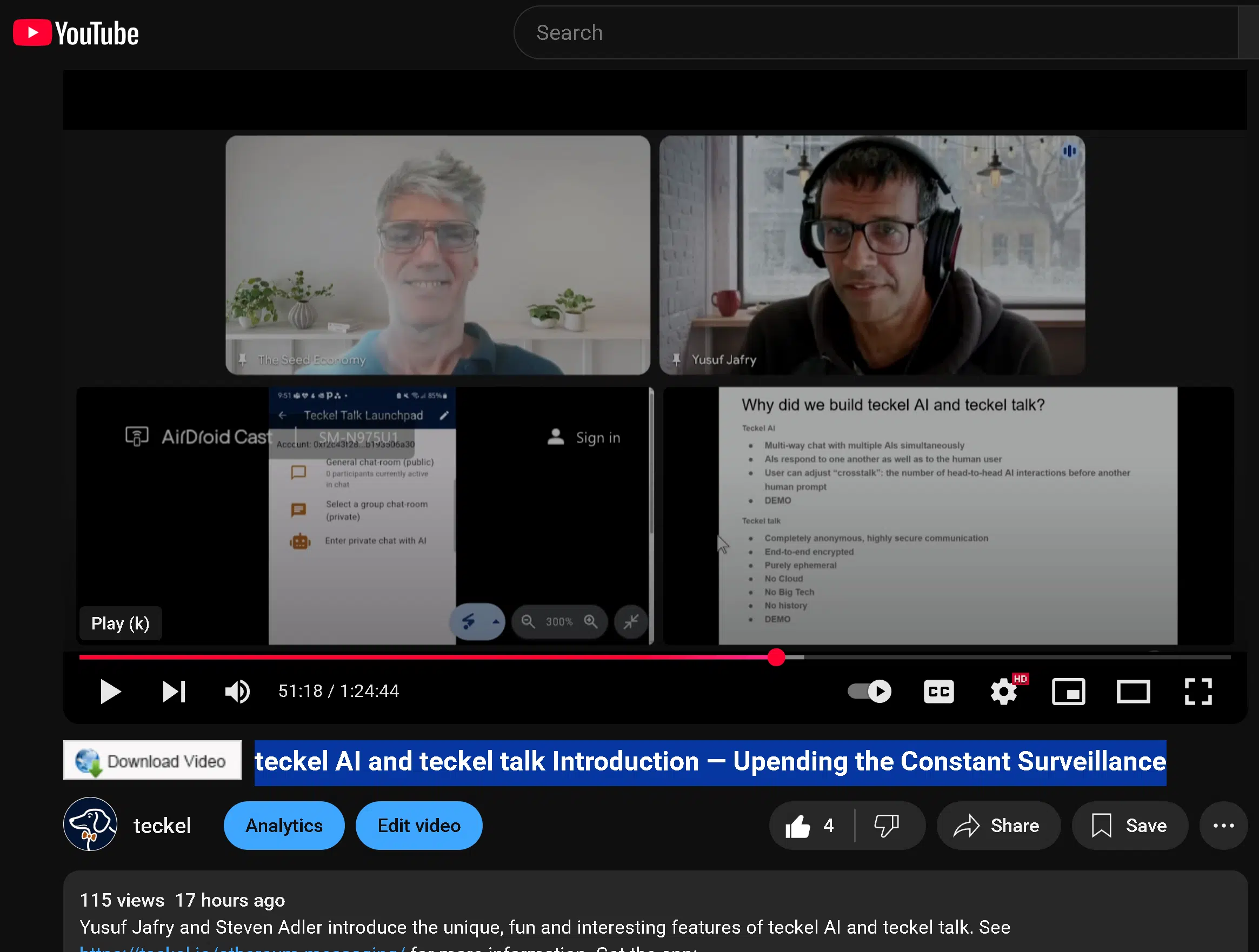Click the Yusuf Jafry video tile
1259x952 pixels.
click(872, 255)
